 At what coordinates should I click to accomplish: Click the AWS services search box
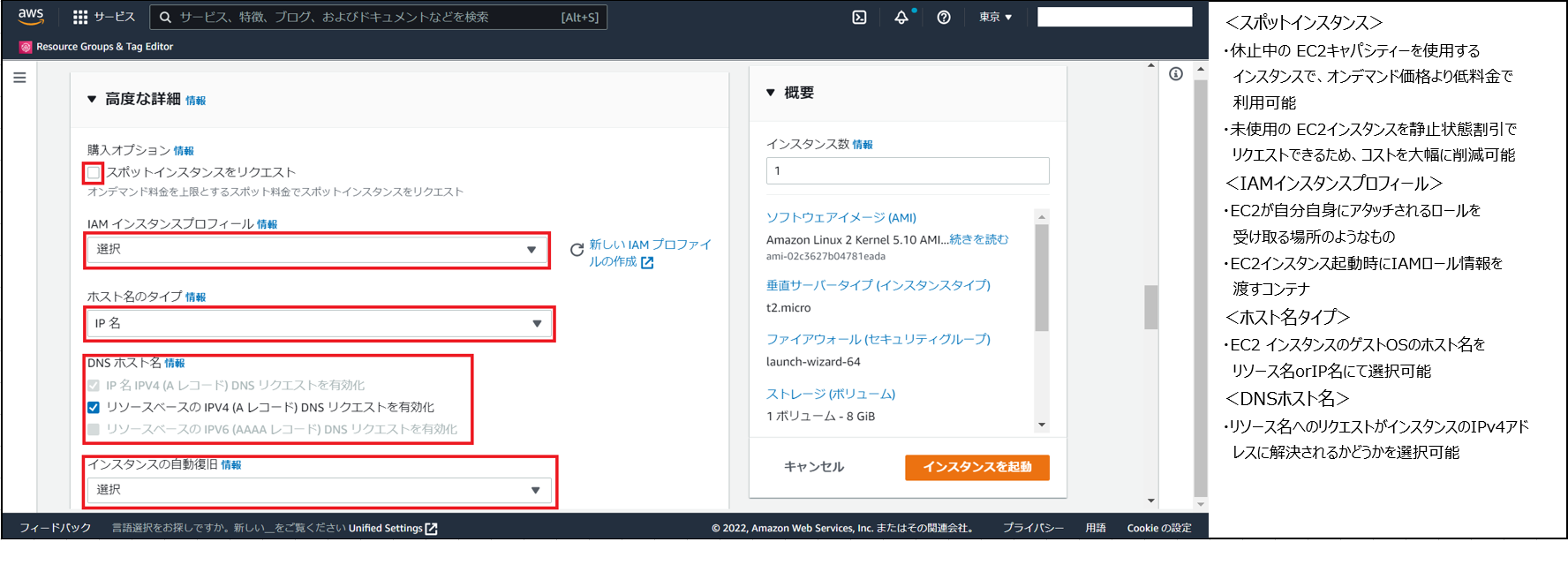click(x=379, y=17)
